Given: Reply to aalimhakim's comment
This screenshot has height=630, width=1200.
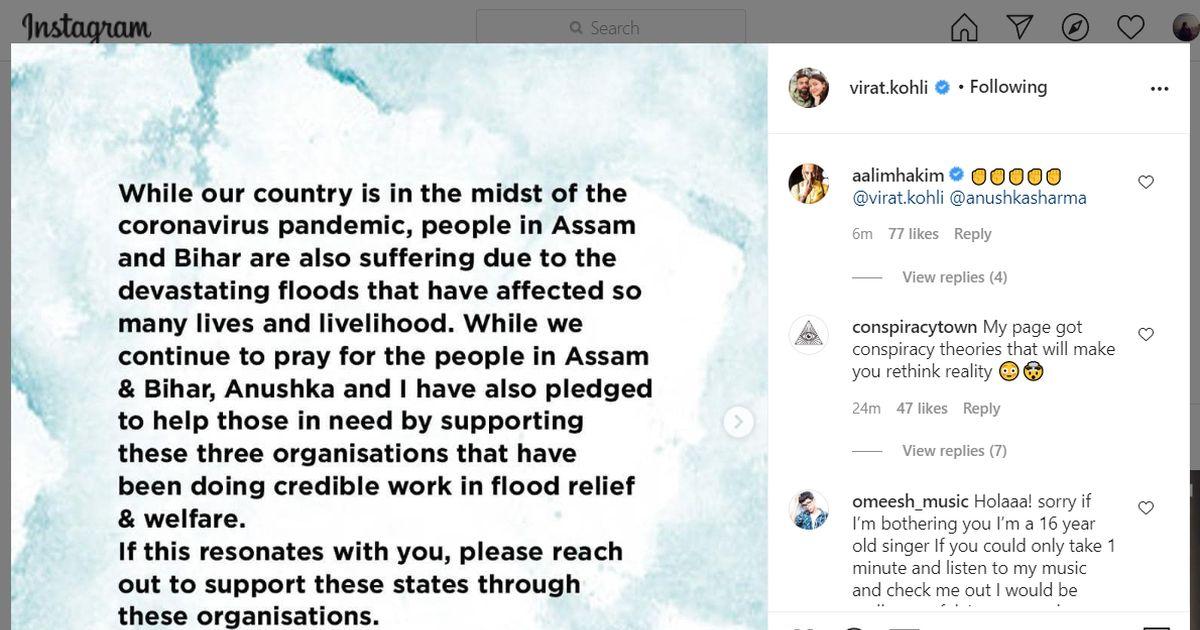Looking at the screenshot, I should (972, 234).
